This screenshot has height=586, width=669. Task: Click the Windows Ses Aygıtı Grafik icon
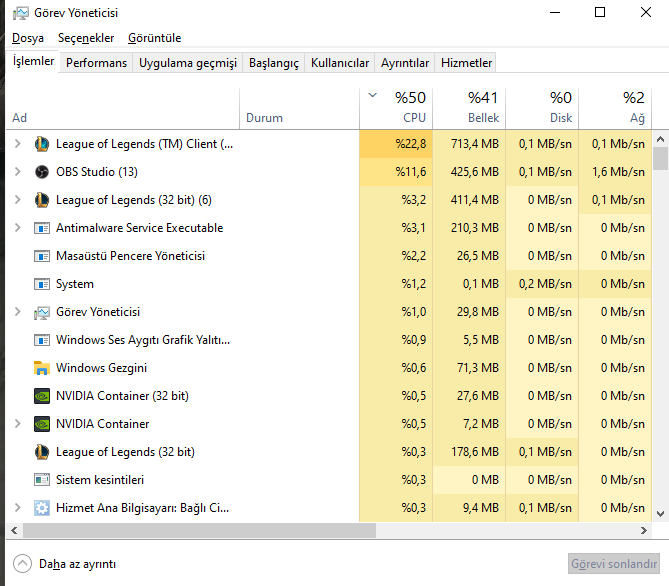pyautogui.click(x=42, y=340)
